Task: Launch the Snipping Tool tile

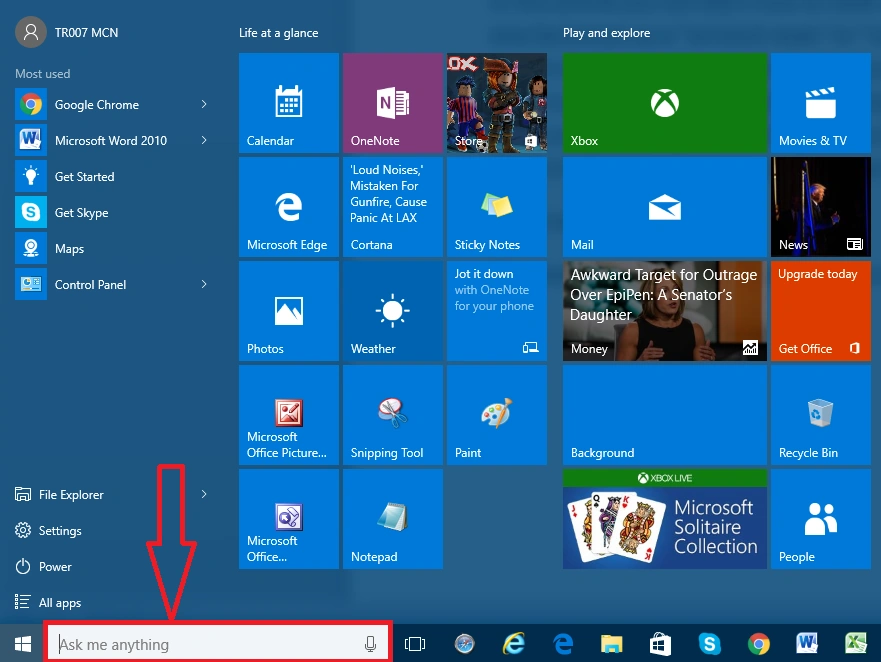Action: (393, 415)
